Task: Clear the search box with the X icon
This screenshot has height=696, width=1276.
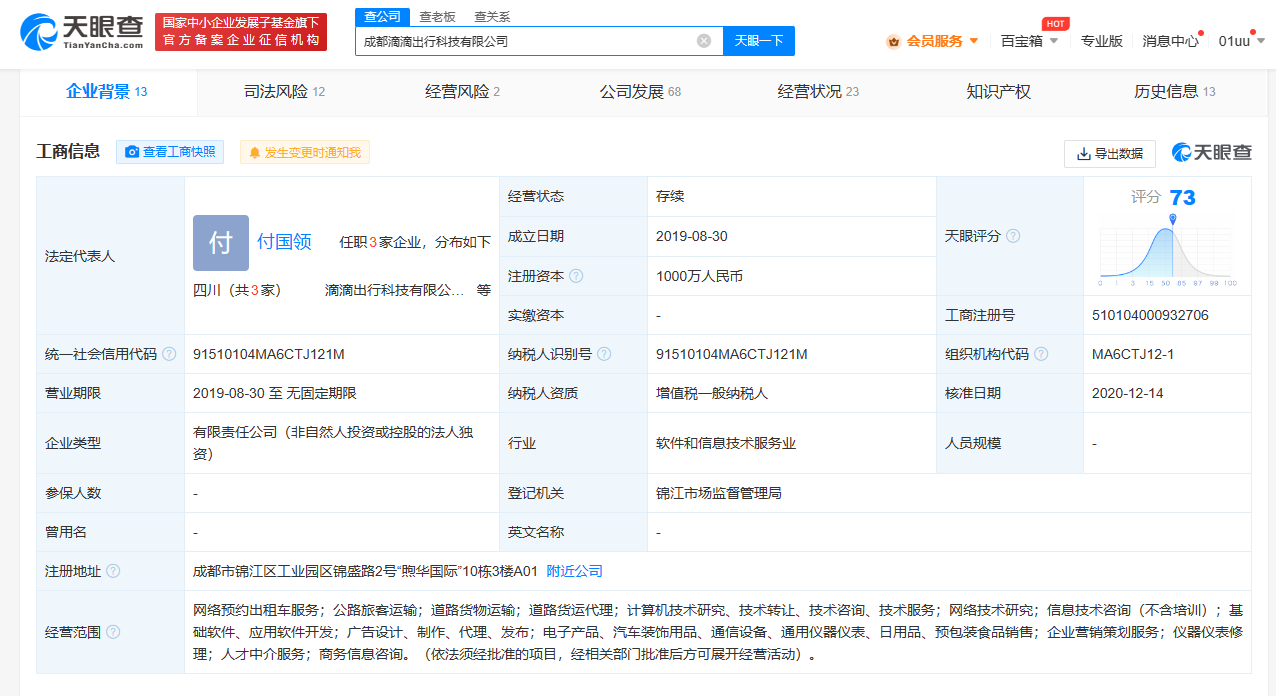Action: point(704,41)
